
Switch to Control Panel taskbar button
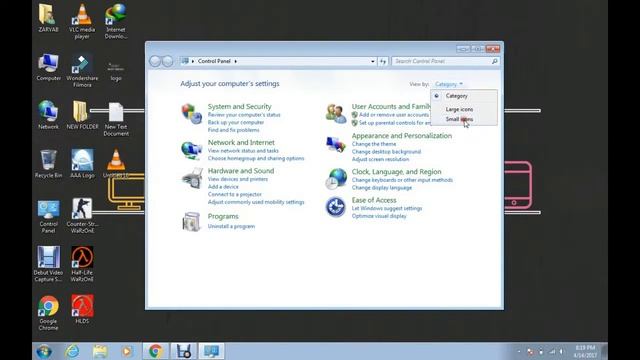tap(211, 351)
